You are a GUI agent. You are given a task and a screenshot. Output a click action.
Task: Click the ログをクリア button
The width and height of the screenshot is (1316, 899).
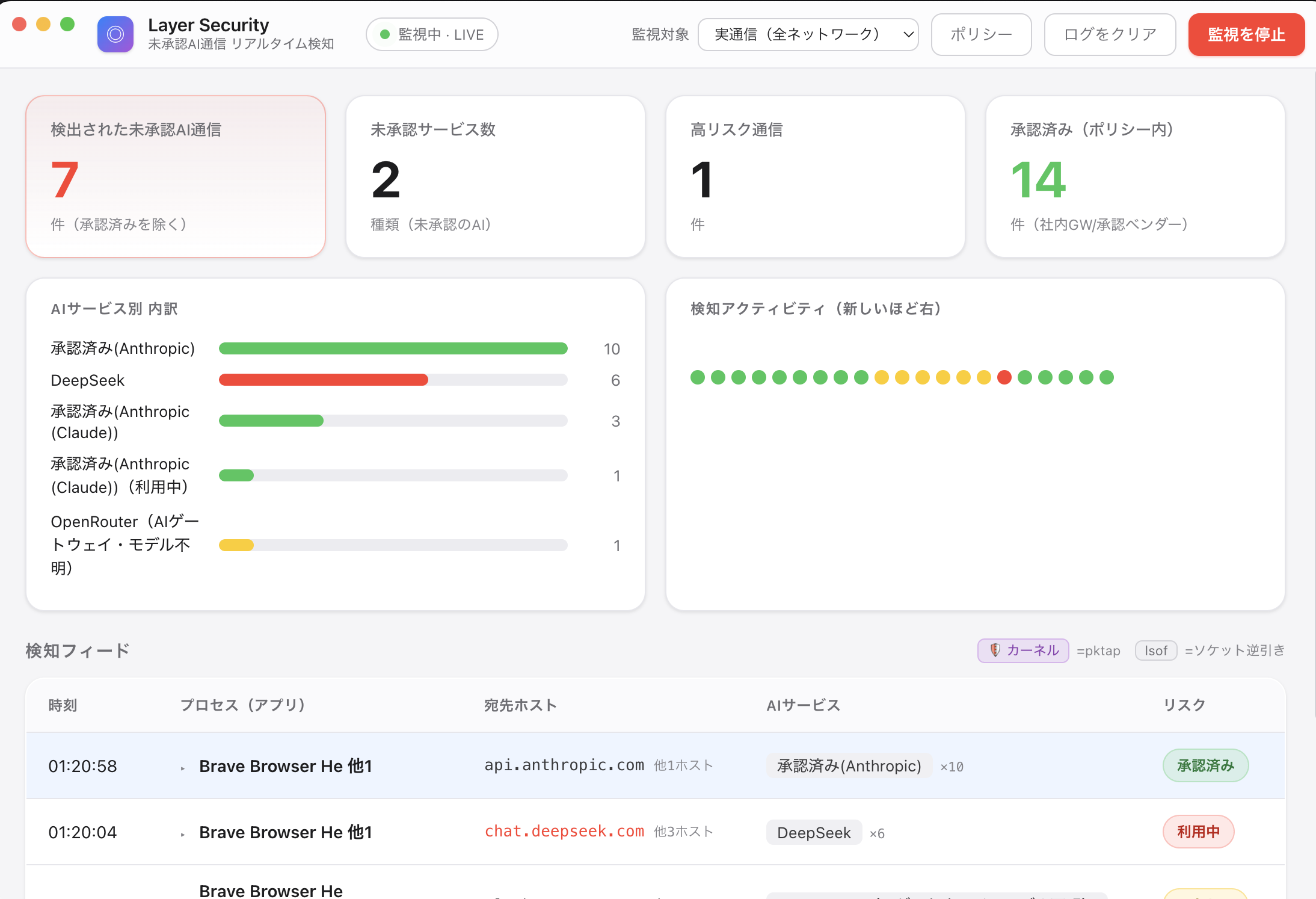(1110, 34)
